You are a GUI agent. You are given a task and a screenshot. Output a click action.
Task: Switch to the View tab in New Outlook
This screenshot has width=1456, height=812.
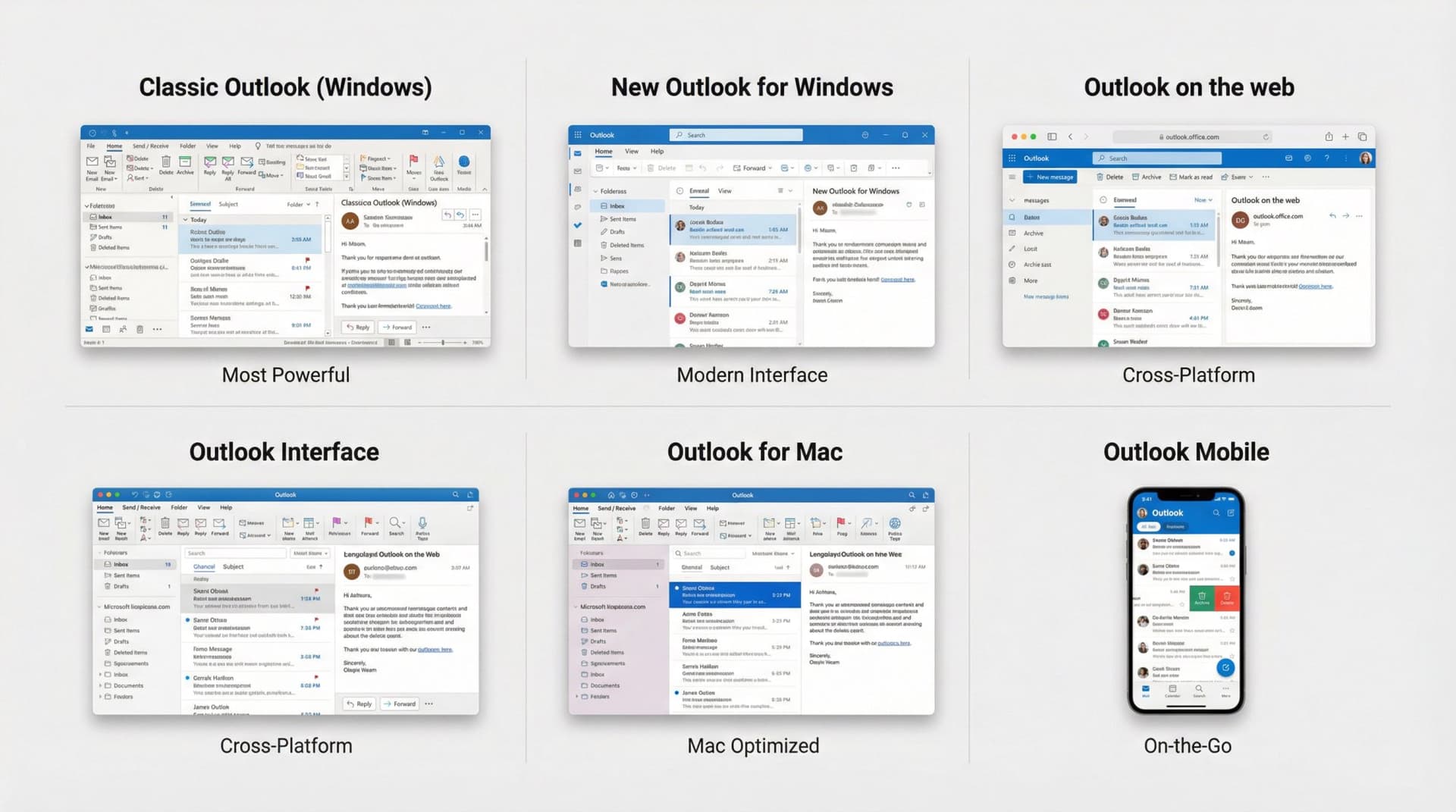pyautogui.click(x=632, y=152)
